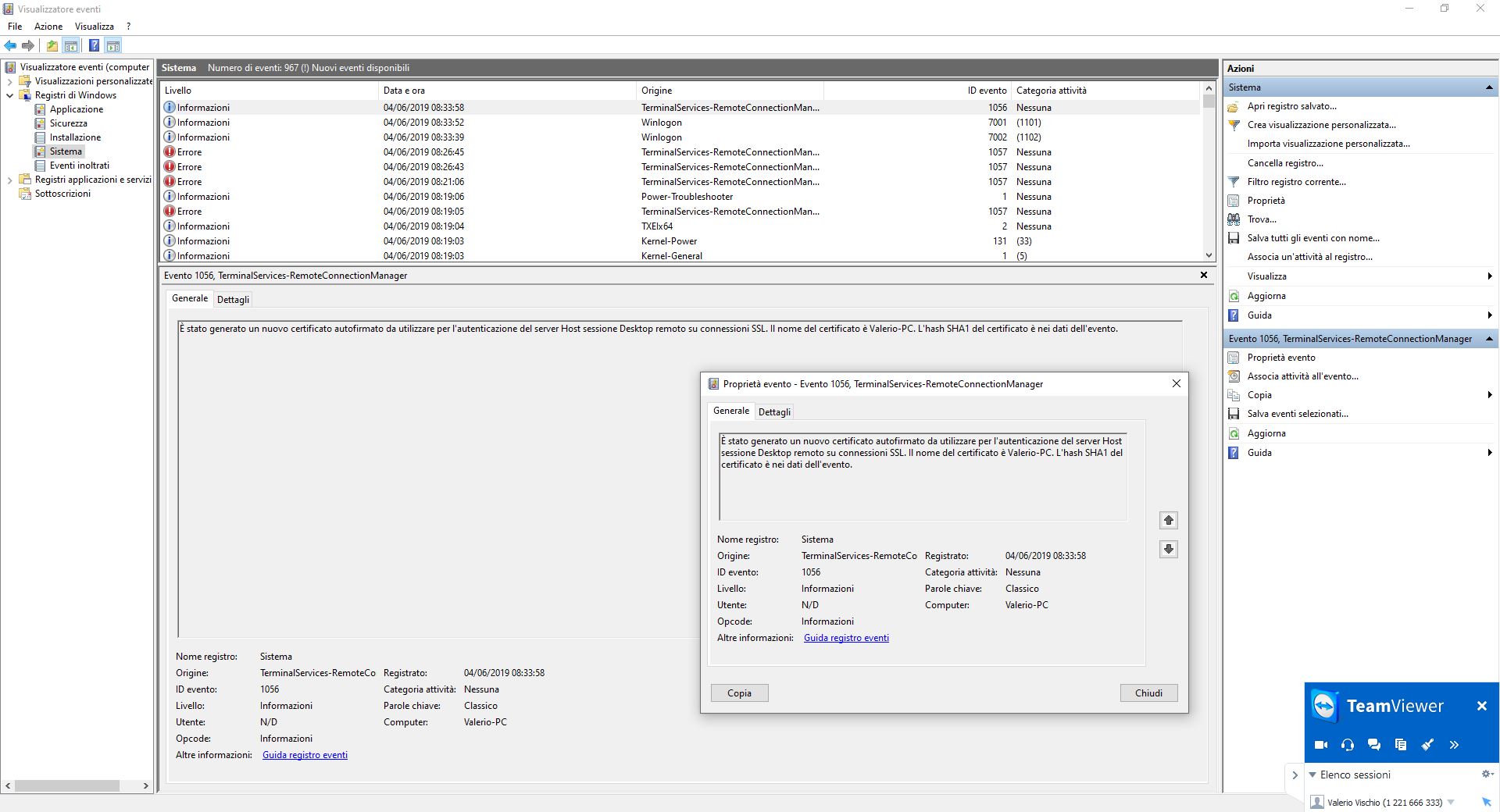The image size is (1500, 812).
Task: Open the File menu
Action: click(15, 26)
